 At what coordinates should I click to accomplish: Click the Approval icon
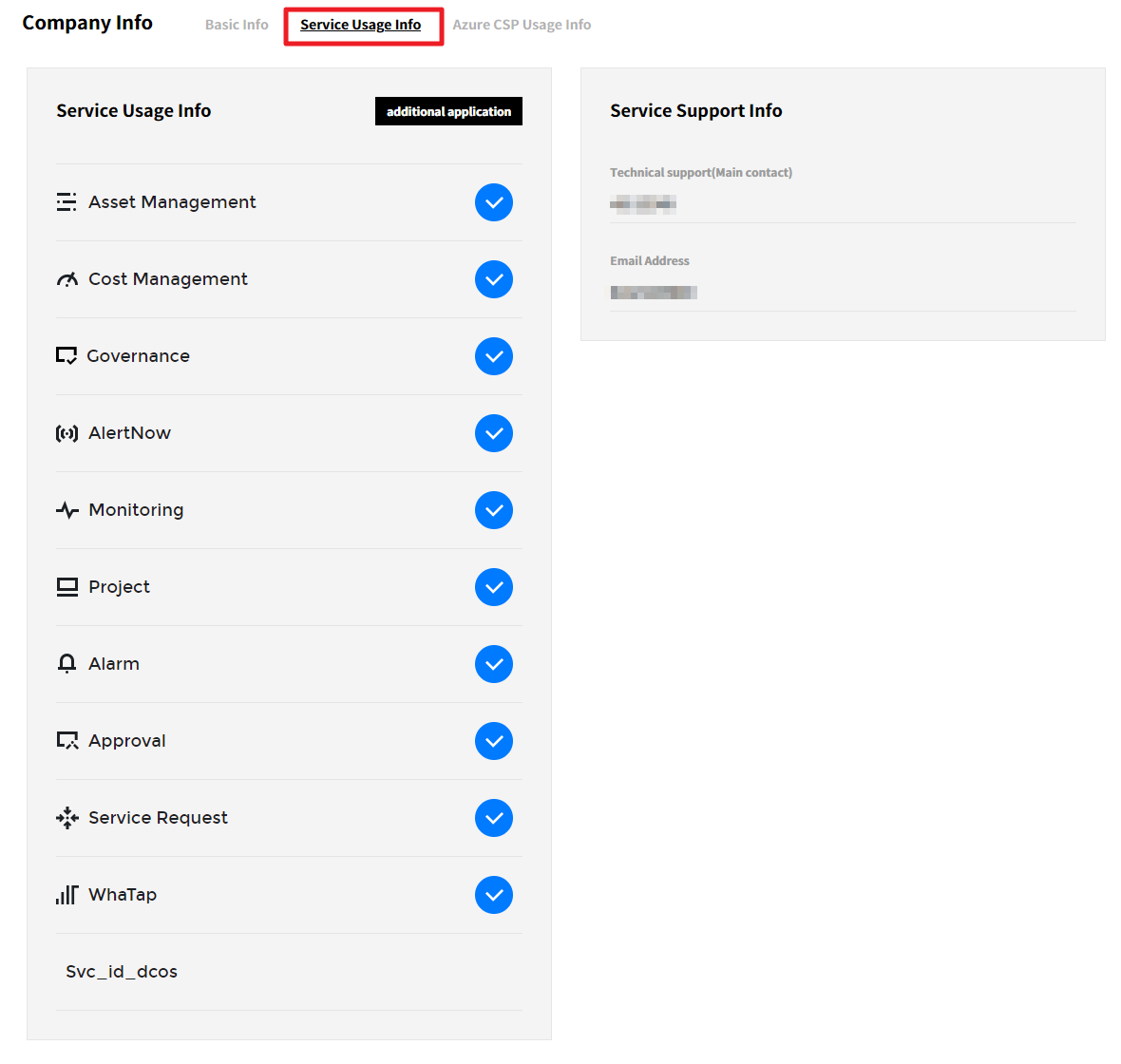click(x=66, y=741)
